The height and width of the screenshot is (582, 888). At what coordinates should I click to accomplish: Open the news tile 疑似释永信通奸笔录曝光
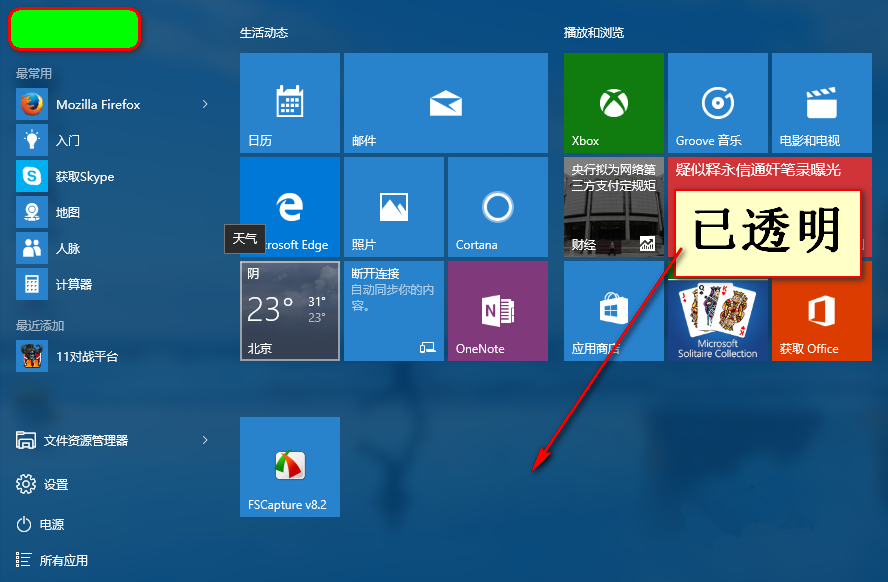click(770, 173)
